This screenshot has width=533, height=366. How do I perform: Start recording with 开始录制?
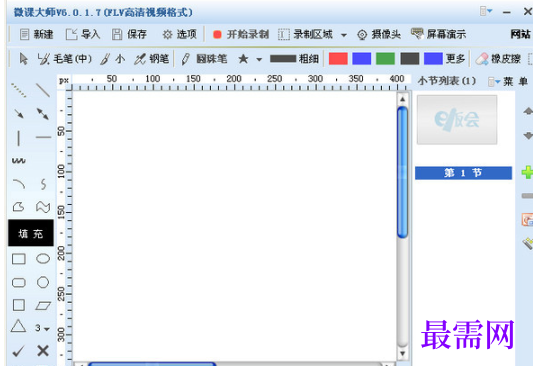[241, 34]
